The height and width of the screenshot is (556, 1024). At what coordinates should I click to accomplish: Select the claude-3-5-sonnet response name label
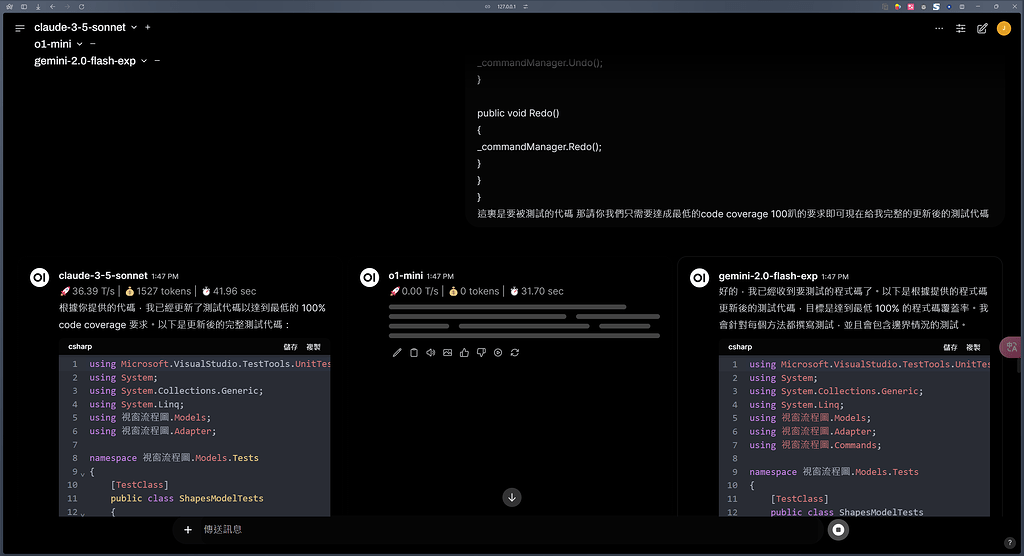coord(103,276)
